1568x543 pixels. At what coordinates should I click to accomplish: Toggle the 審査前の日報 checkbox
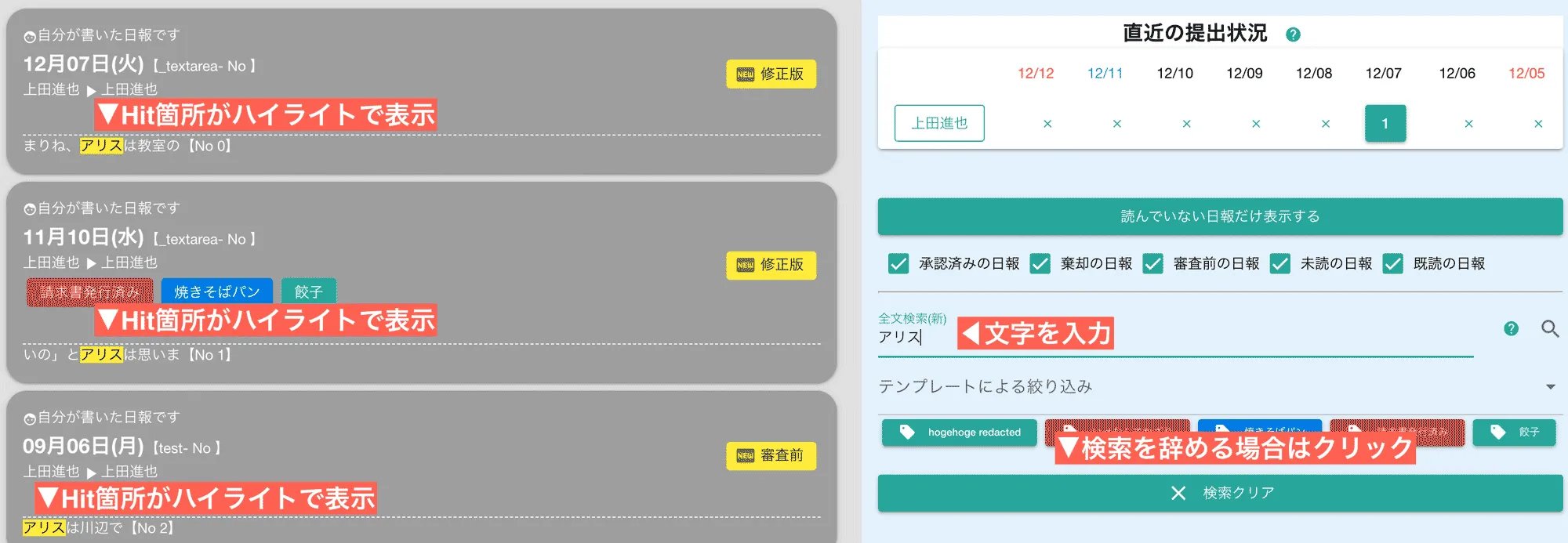point(1153,263)
